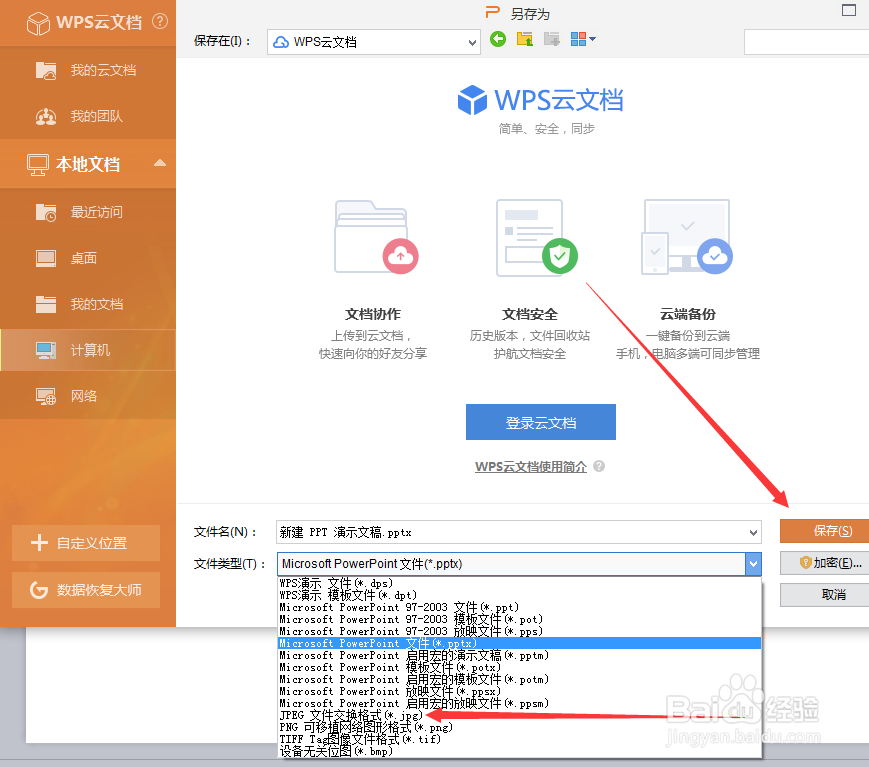Viewport: 869px width, 767px height.
Task: Click the WPS云文档 help question-mark icon
Action: click(x=160, y=21)
